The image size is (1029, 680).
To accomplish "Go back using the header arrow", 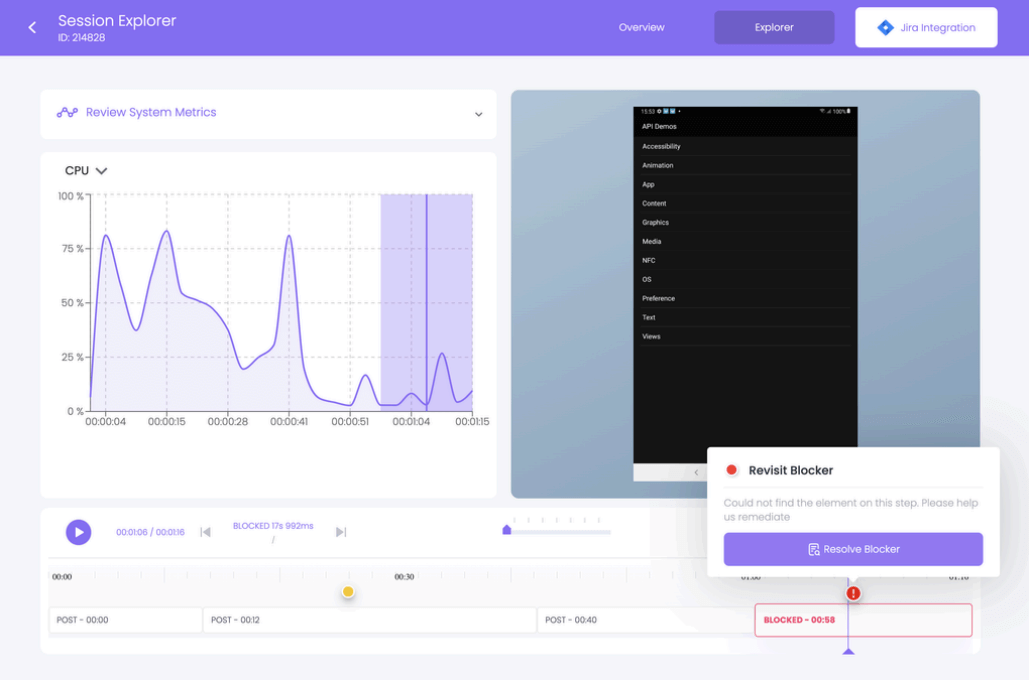I will pos(32,28).
